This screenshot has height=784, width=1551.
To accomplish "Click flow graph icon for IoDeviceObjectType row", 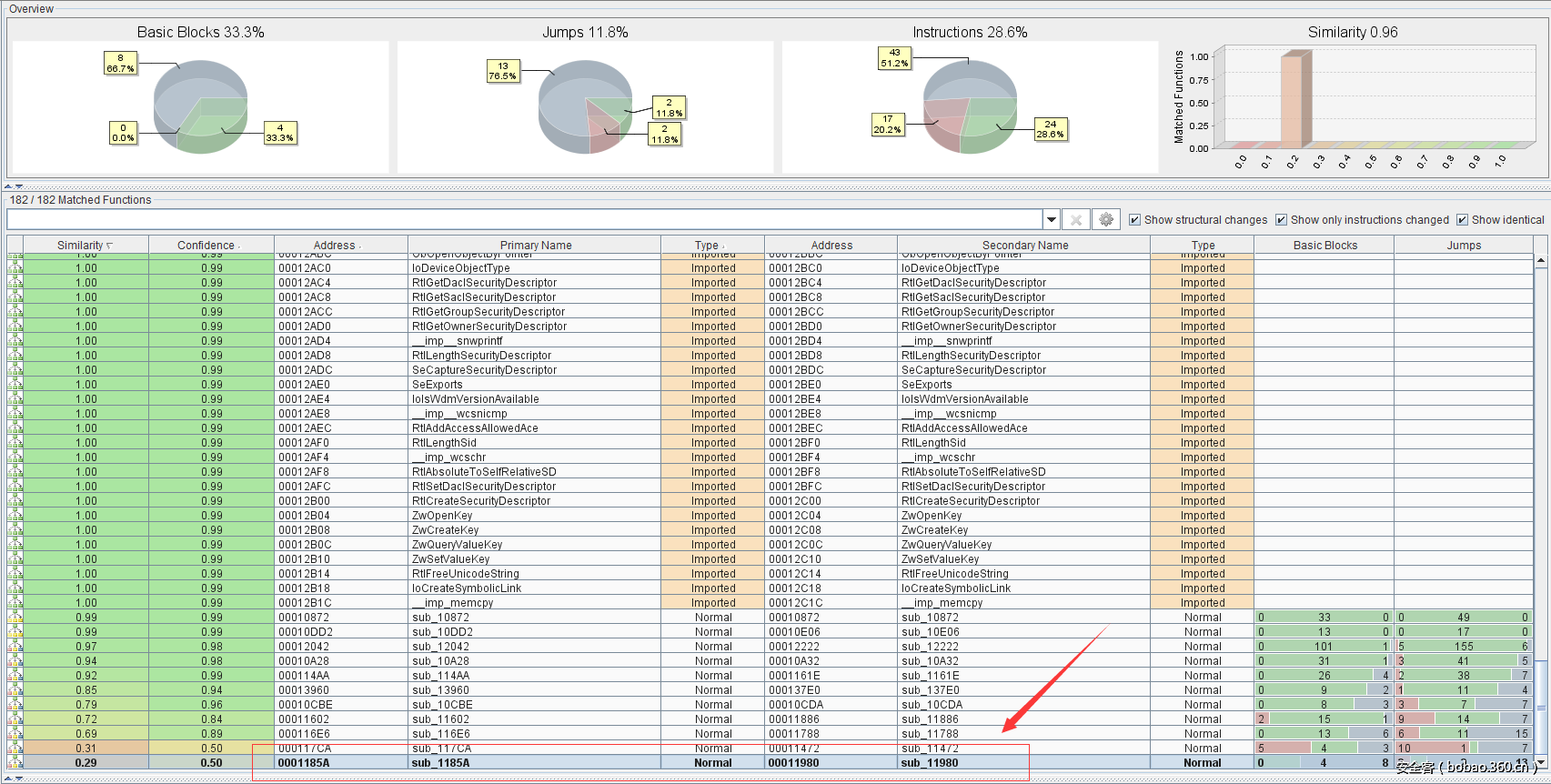I will coord(15,268).
